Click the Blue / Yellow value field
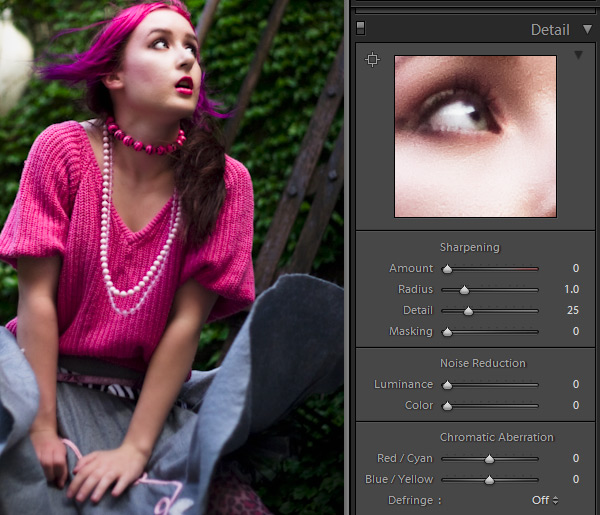Image resolution: width=600 pixels, height=515 pixels. pyautogui.click(x=576, y=479)
